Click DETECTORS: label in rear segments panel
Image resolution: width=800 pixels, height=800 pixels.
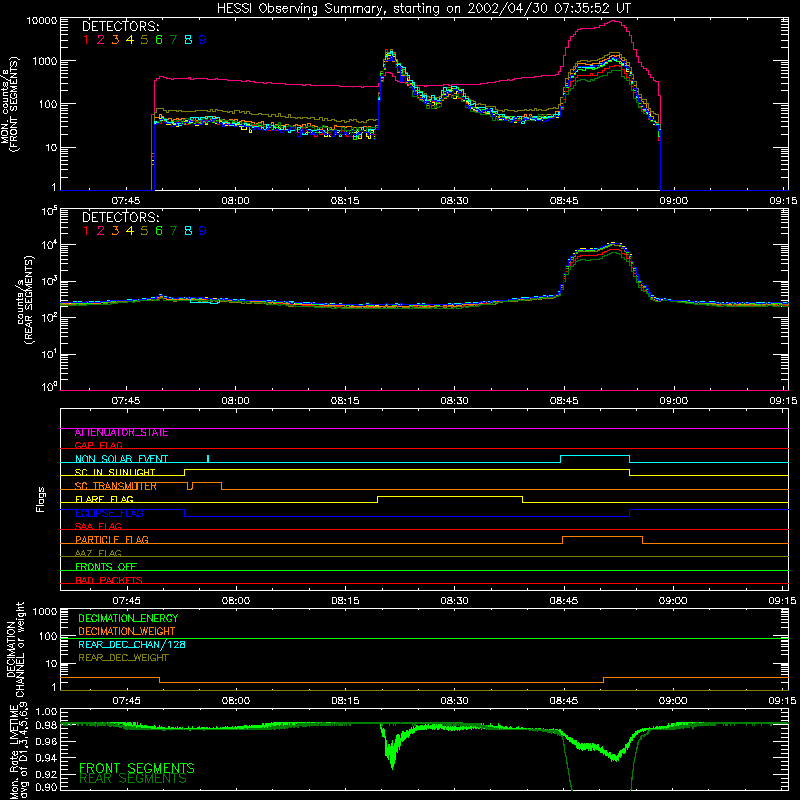[121, 217]
